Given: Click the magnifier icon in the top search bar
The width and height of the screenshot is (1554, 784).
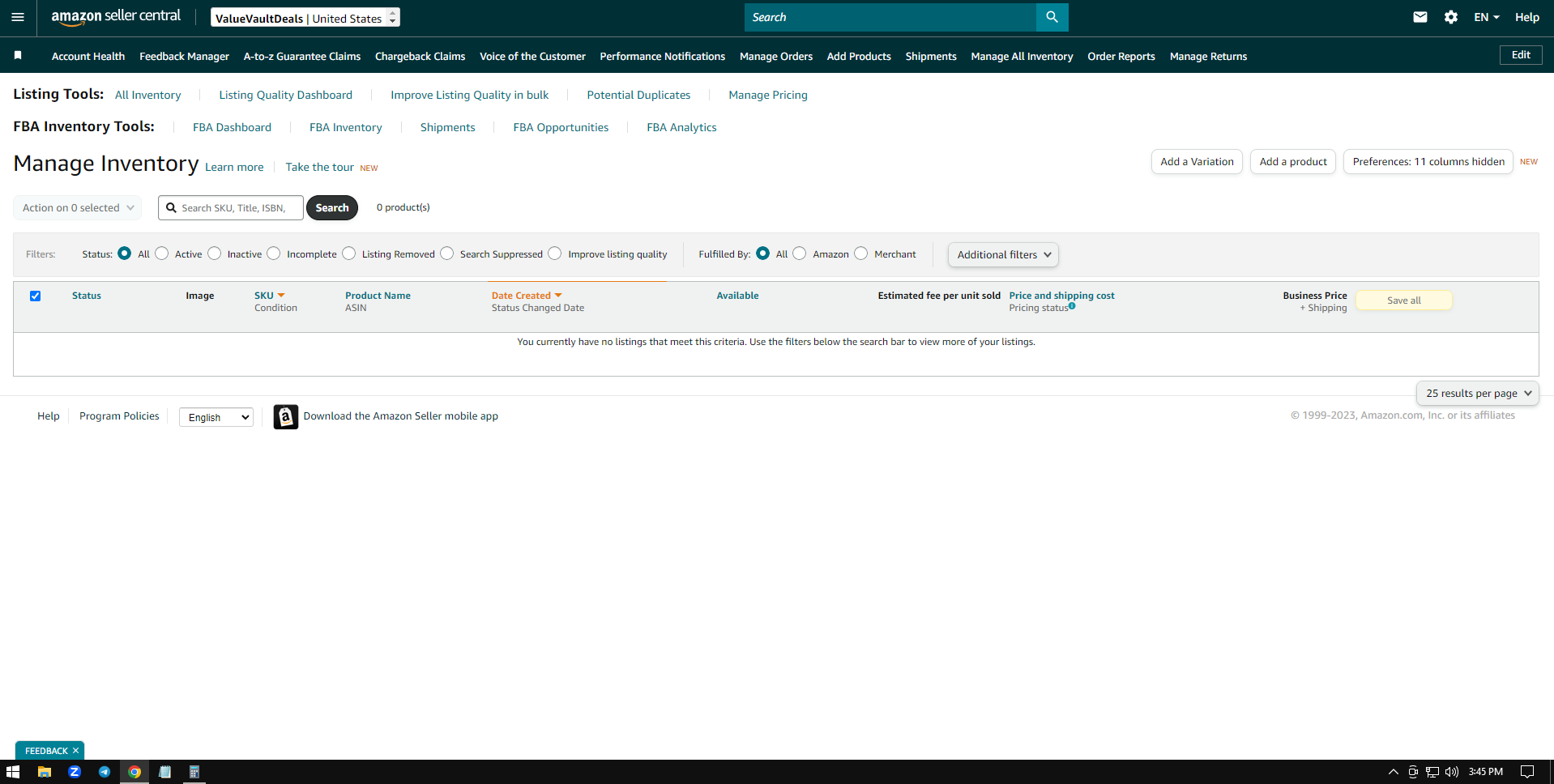Looking at the screenshot, I should tap(1052, 17).
